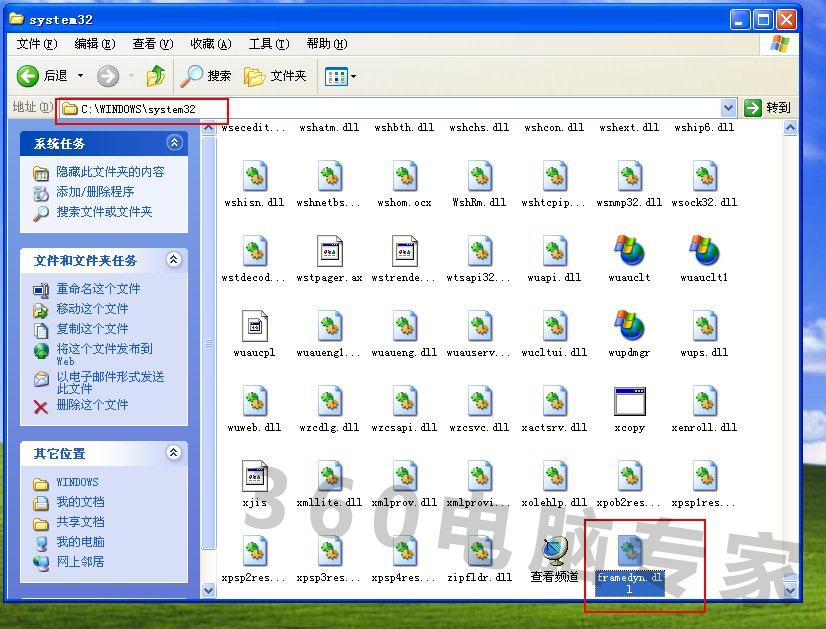Open the File (文件) menu
Viewport: 826px width, 629px height.
(36, 44)
